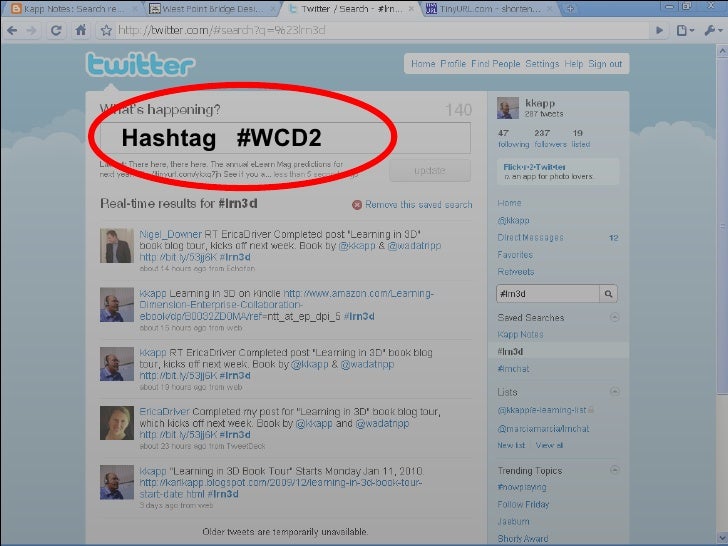
Task: Click the red remove saved search icon
Action: point(357,205)
